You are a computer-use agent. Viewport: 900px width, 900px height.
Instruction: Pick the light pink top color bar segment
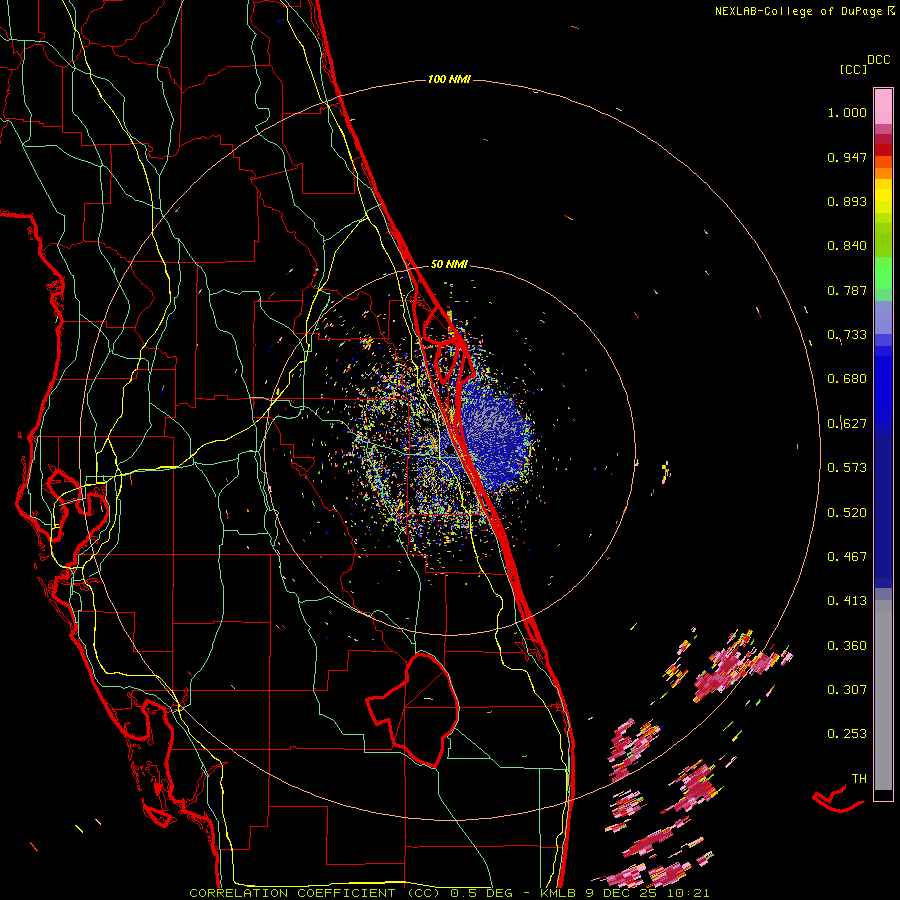point(883,106)
